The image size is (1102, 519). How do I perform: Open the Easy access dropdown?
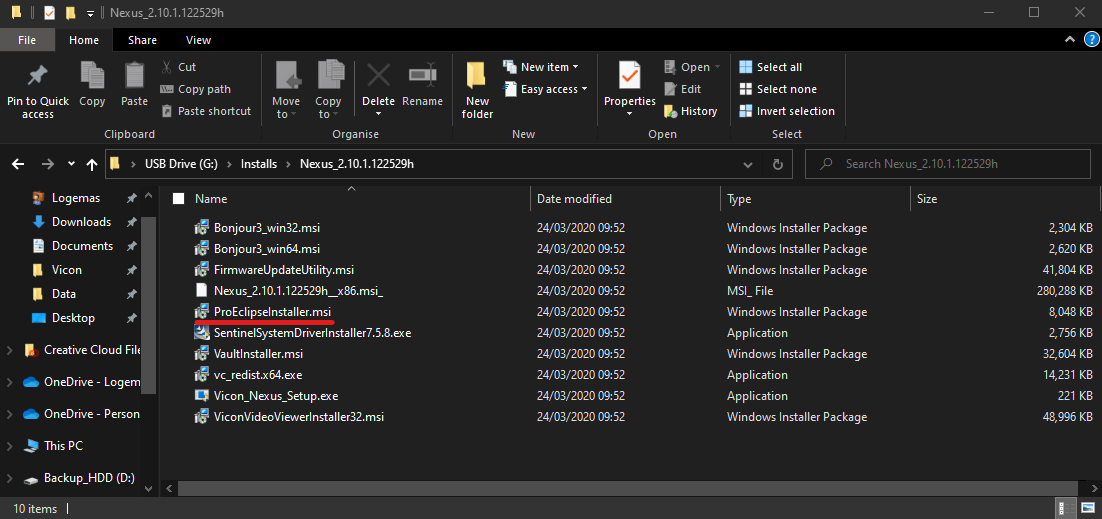click(x=583, y=89)
